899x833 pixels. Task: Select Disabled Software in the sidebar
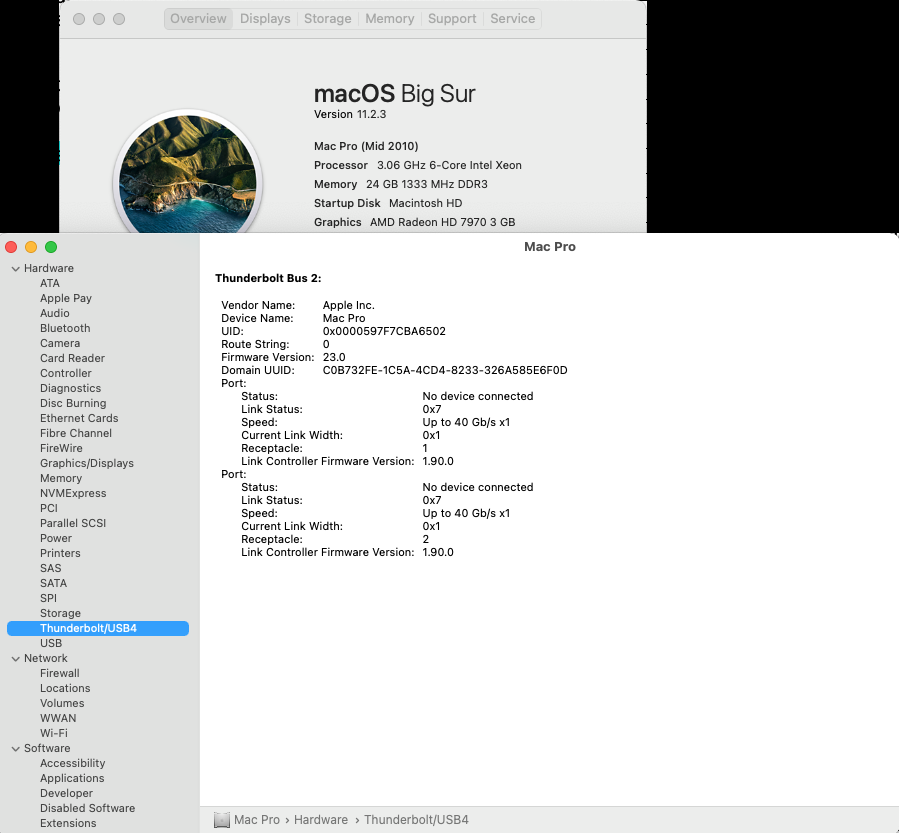tap(87, 808)
